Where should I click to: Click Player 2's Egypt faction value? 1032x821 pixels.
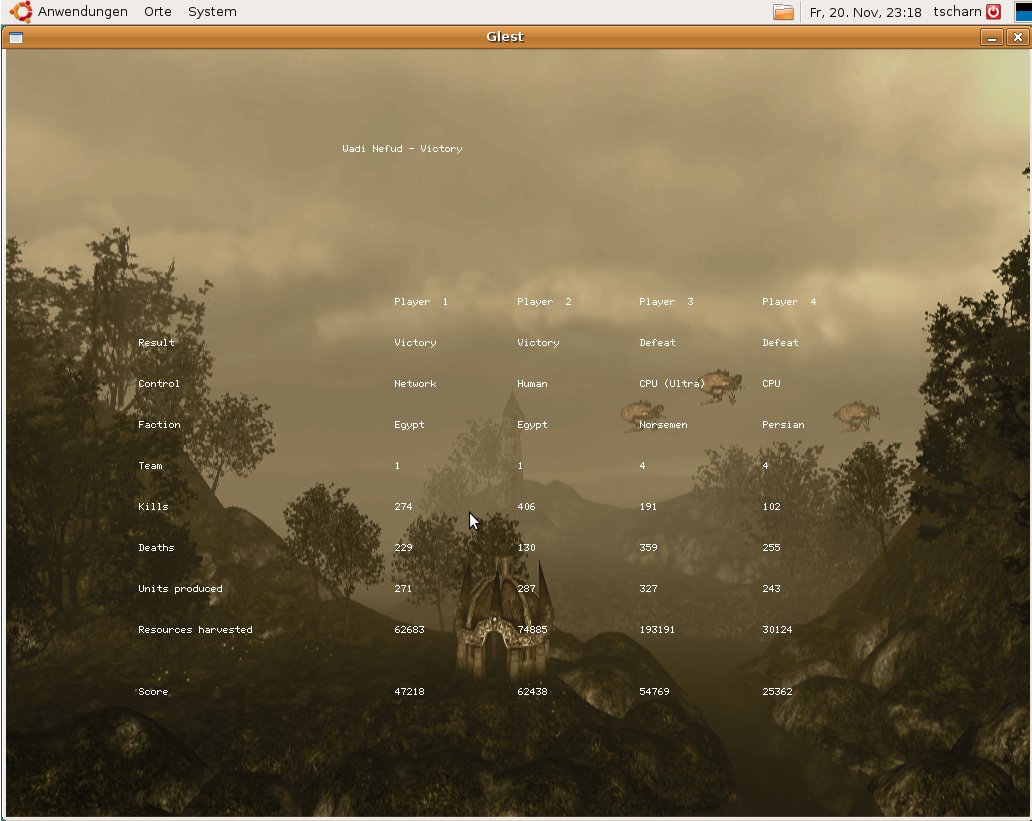[x=532, y=425]
